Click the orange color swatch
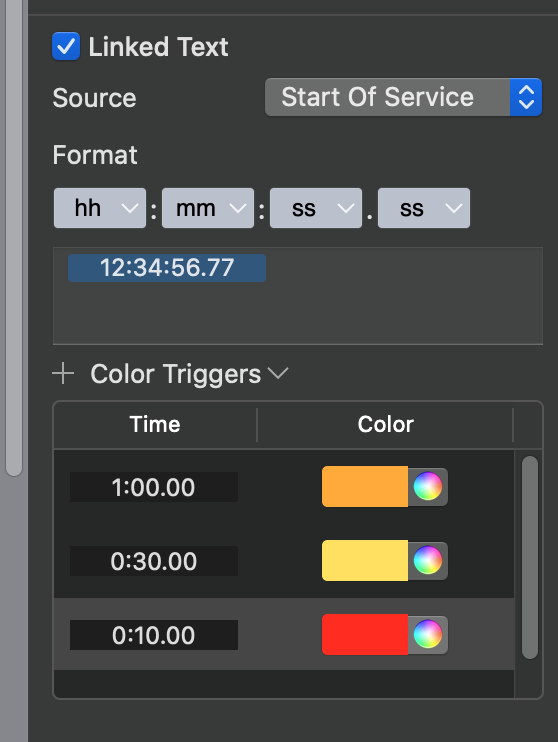 pyautogui.click(x=365, y=486)
